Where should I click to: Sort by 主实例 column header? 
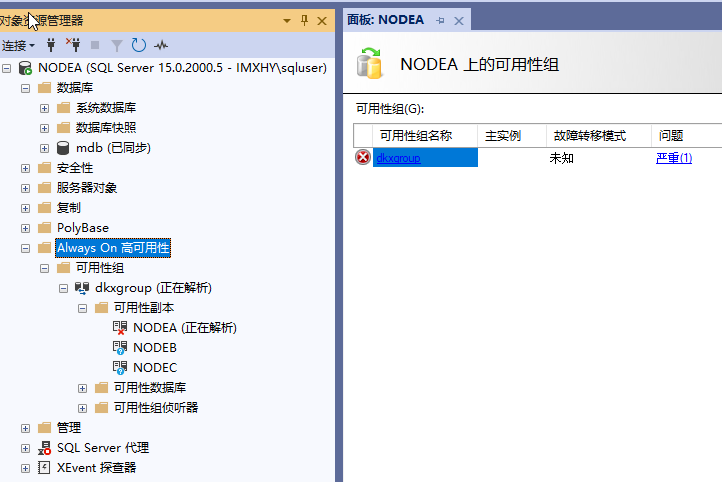pyautogui.click(x=512, y=136)
